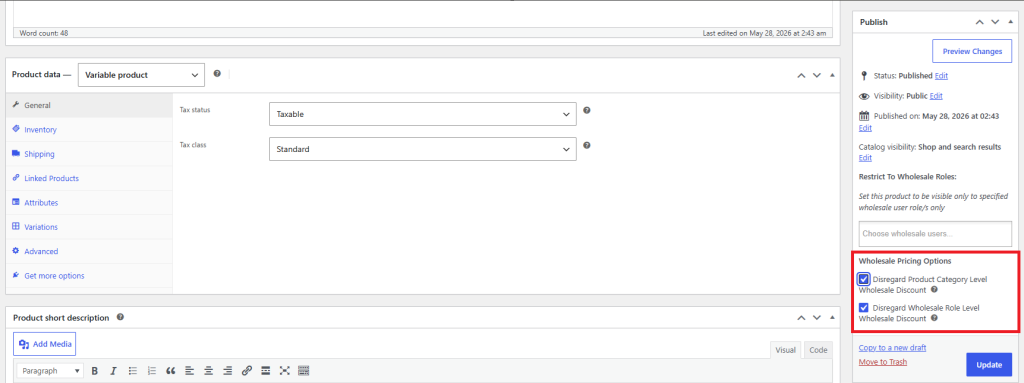Open the Paragraph format dropdown

[x=50, y=371]
